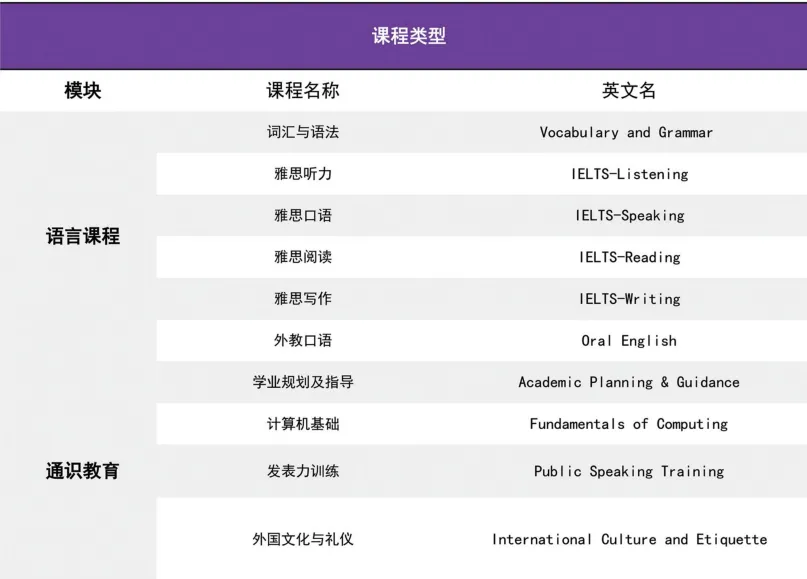Select the 外教口语 course name
The height and width of the screenshot is (579, 807).
[x=300, y=340]
